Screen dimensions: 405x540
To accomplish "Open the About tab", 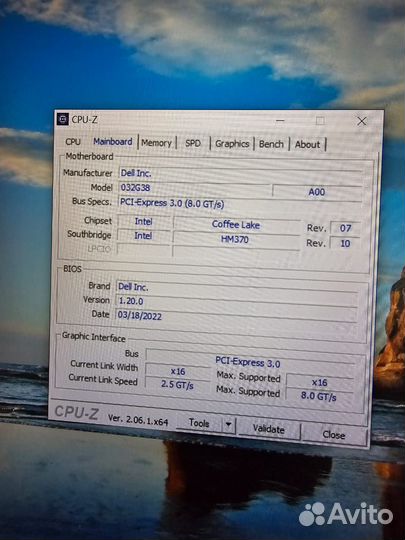I will pos(308,144).
